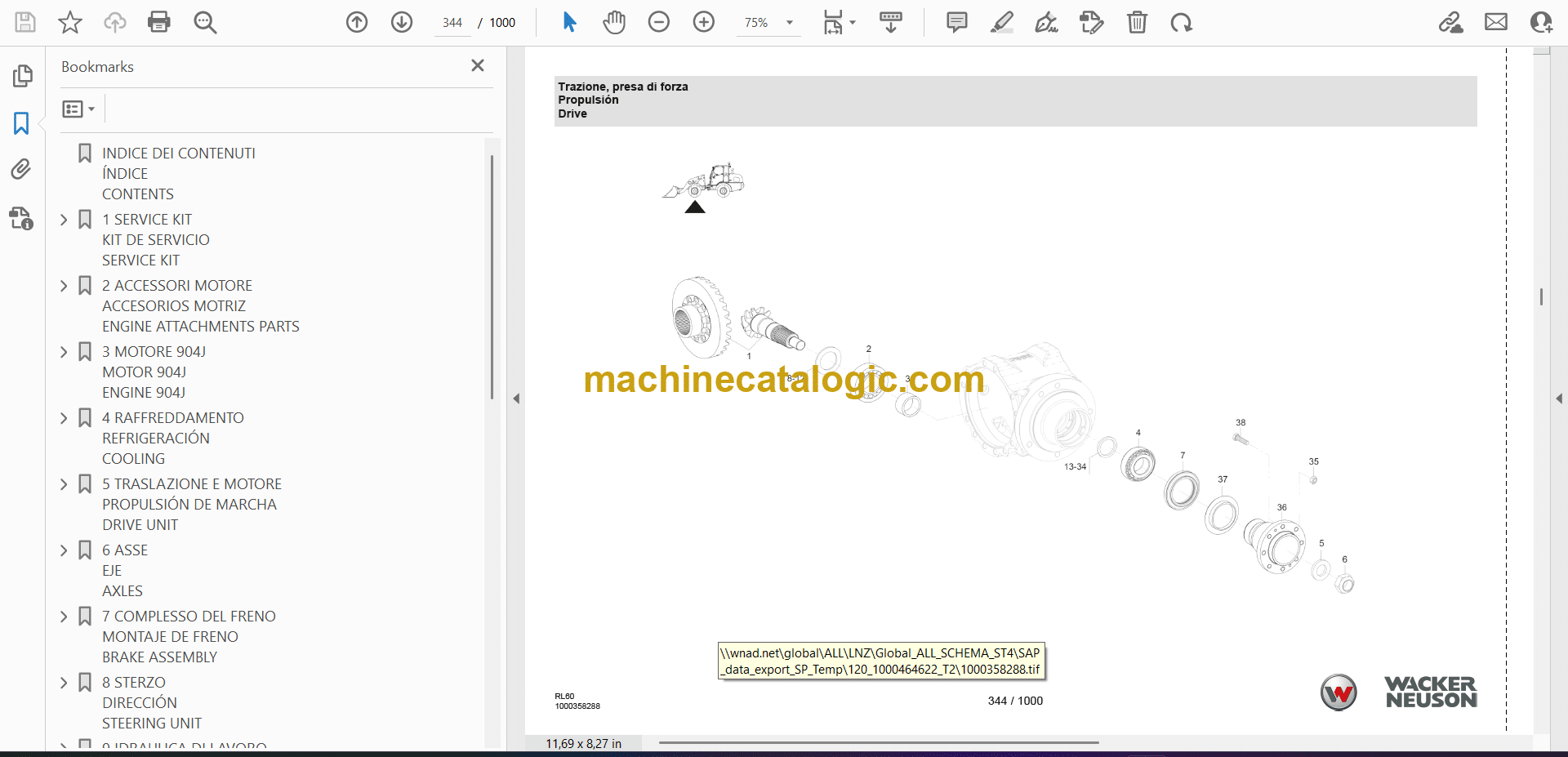Toggle the Page Thumbnails panel
This screenshot has width=1568, height=757.
(x=22, y=76)
